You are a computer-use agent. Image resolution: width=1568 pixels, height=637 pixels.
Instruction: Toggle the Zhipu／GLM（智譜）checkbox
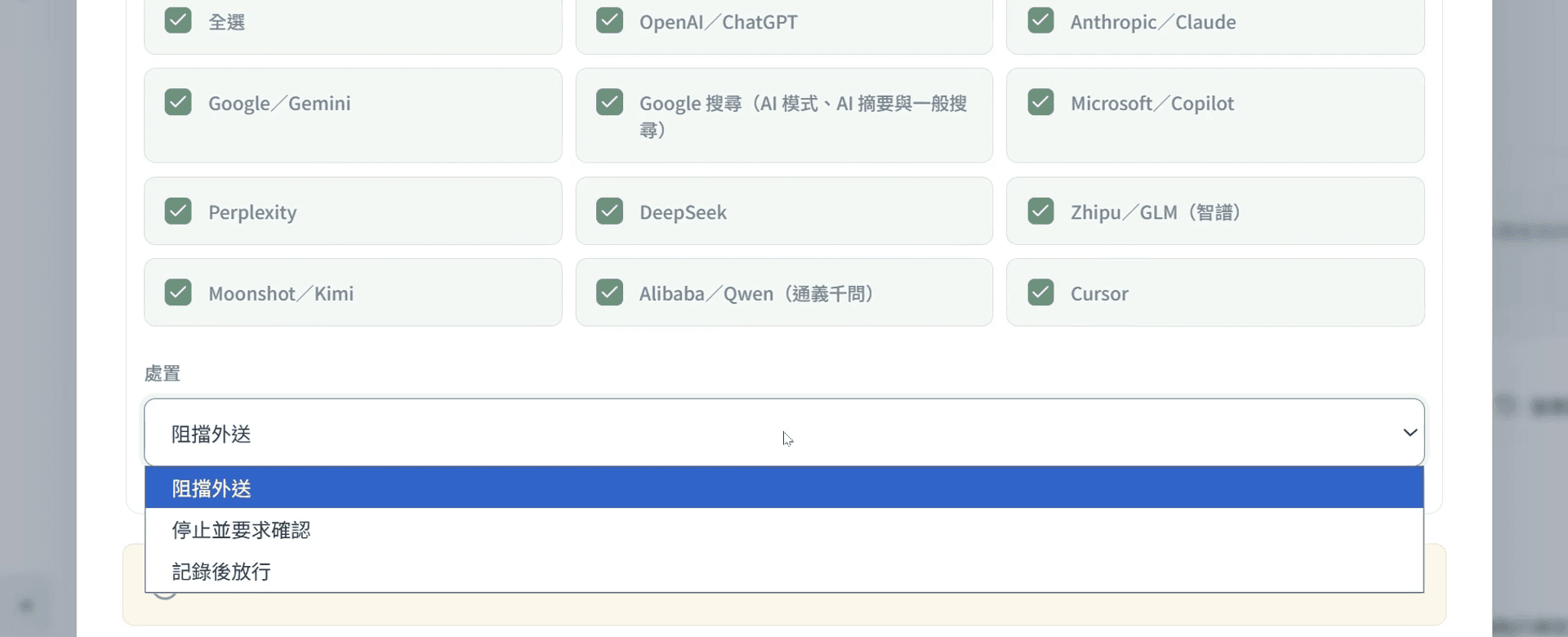click(1040, 211)
